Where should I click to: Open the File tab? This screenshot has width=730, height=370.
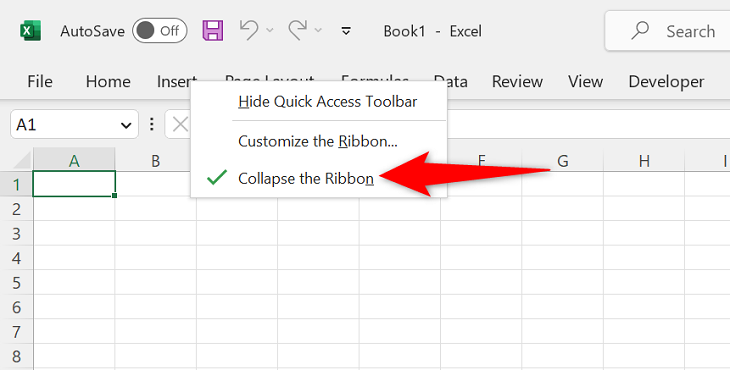click(40, 81)
